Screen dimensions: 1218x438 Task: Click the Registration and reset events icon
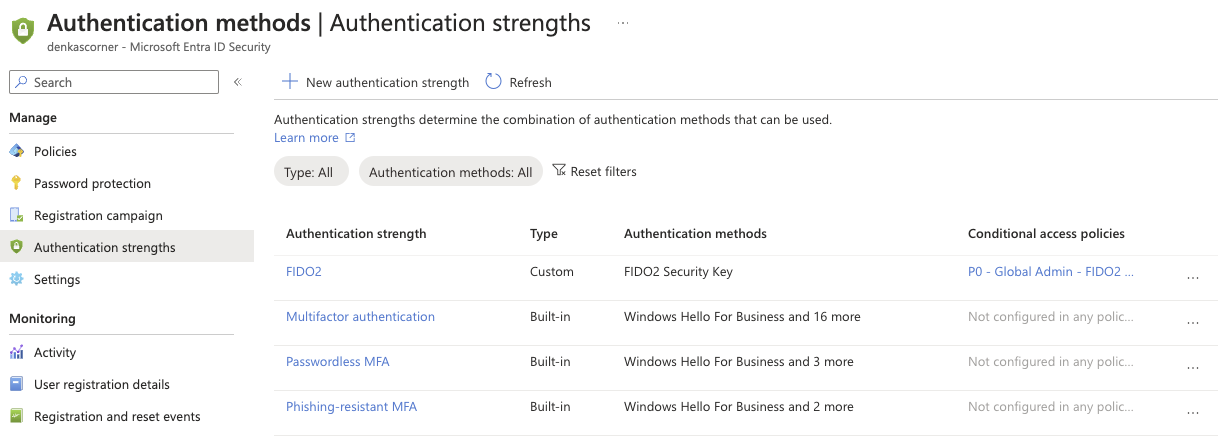coord(16,416)
